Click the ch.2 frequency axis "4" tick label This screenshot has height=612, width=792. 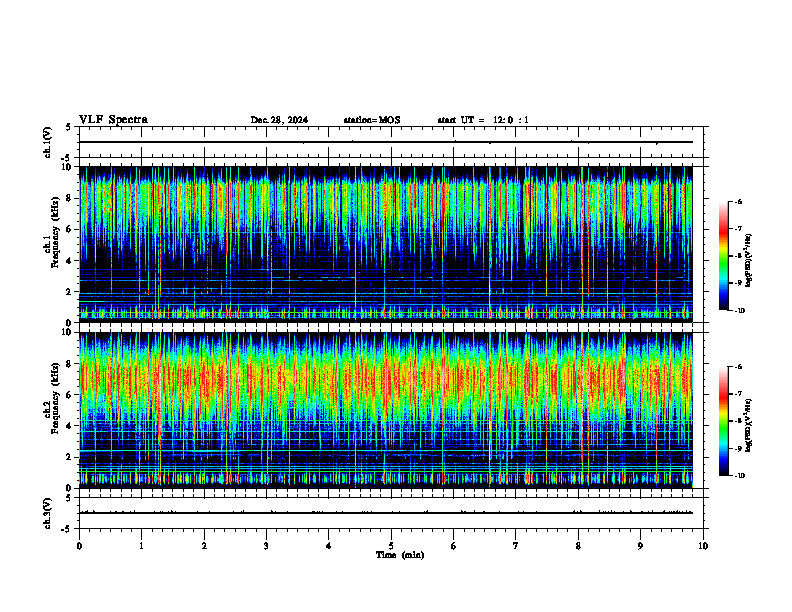70,426
